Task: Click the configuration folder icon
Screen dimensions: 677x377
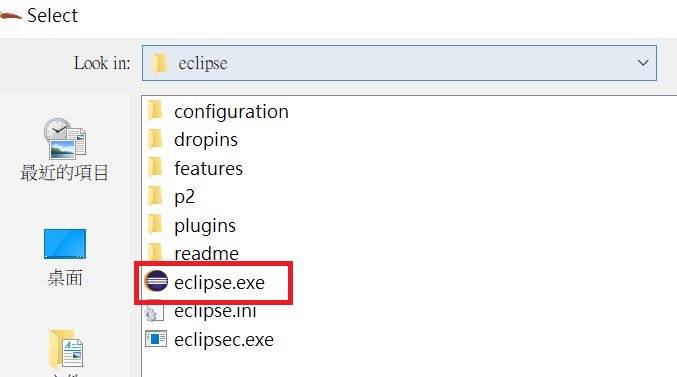Action: (x=155, y=111)
